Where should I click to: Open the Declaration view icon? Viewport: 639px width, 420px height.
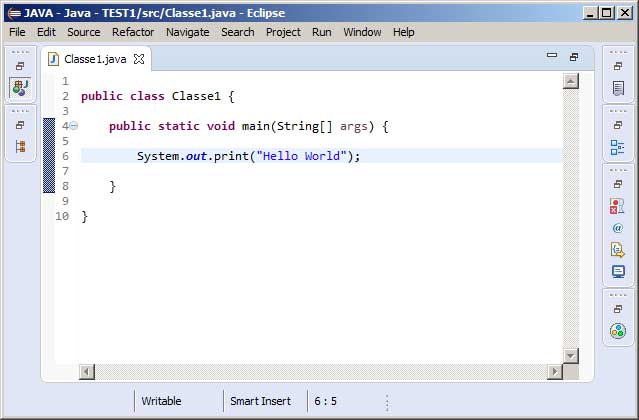[617, 250]
